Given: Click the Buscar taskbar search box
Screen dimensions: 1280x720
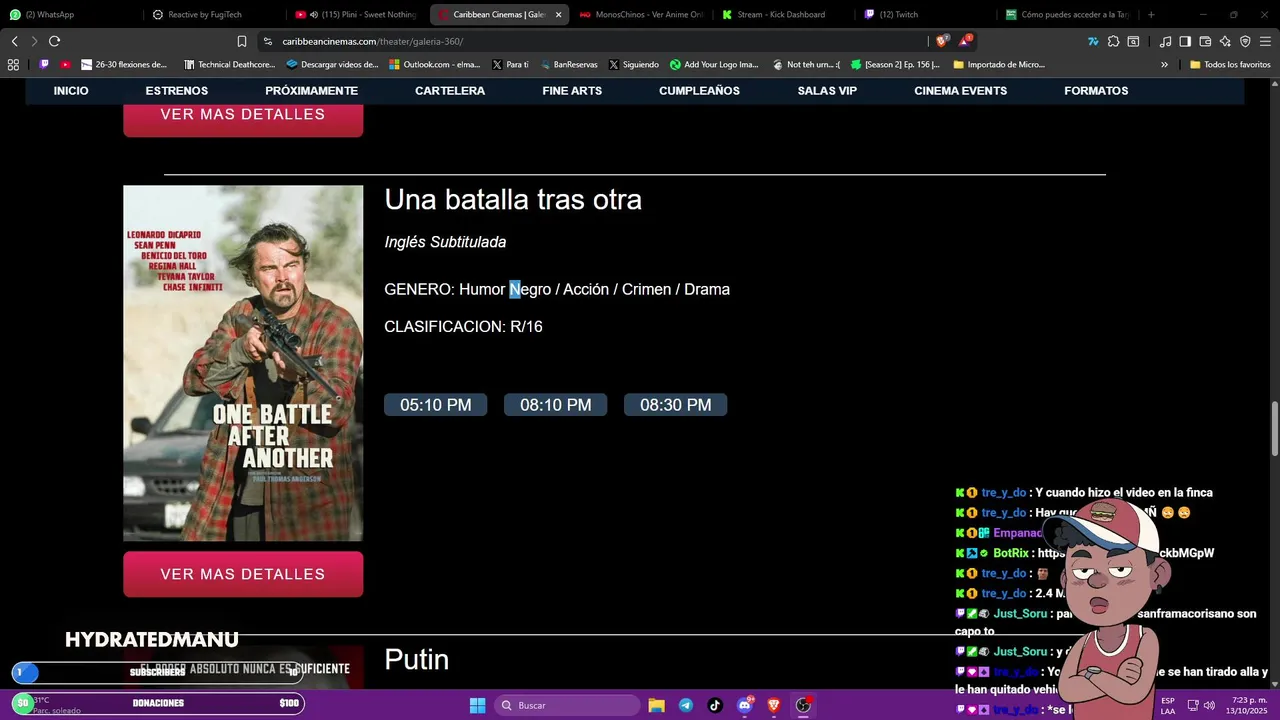Looking at the screenshot, I should [x=567, y=705].
